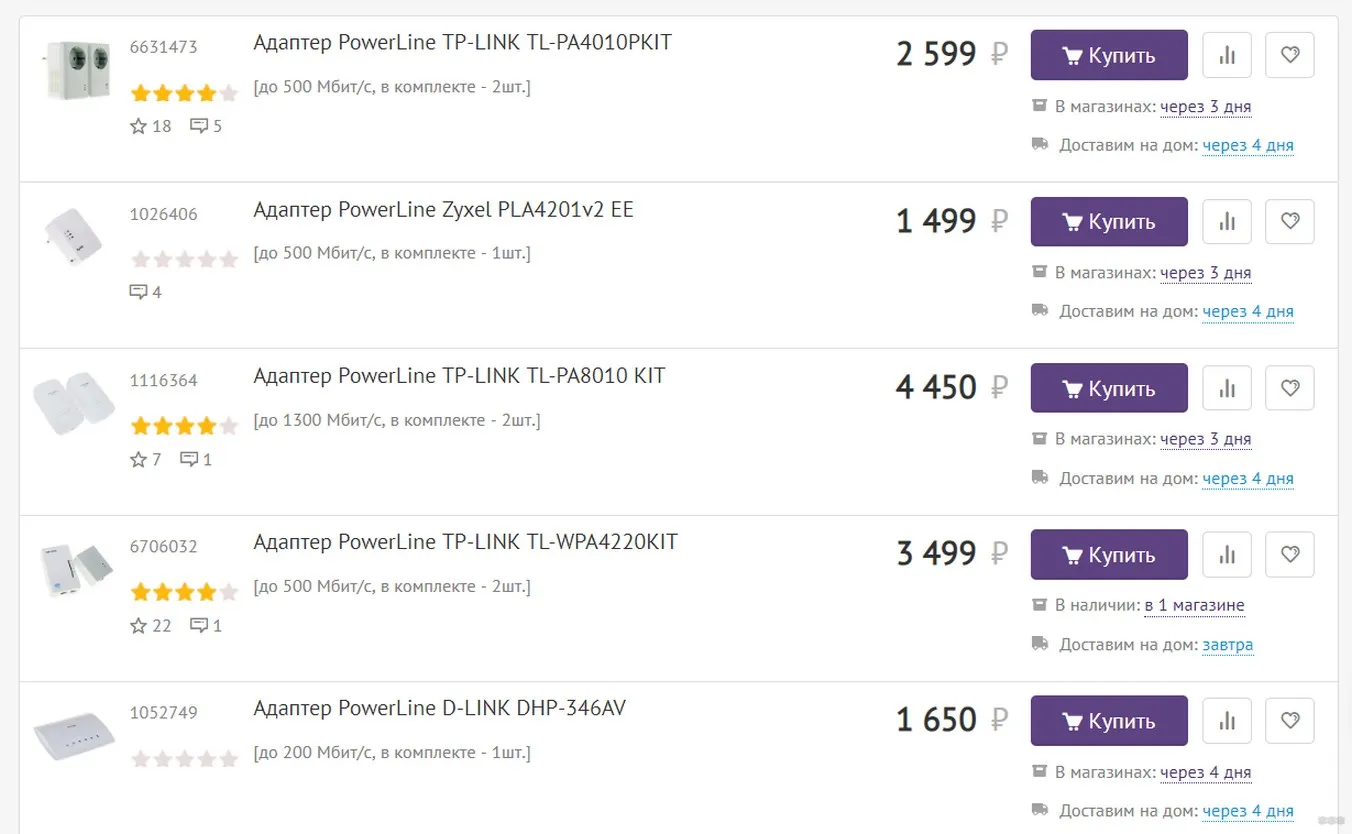Add Zyxel PLA4201v2 EE to favorites heart
This screenshot has width=1352, height=834.
1290,221
